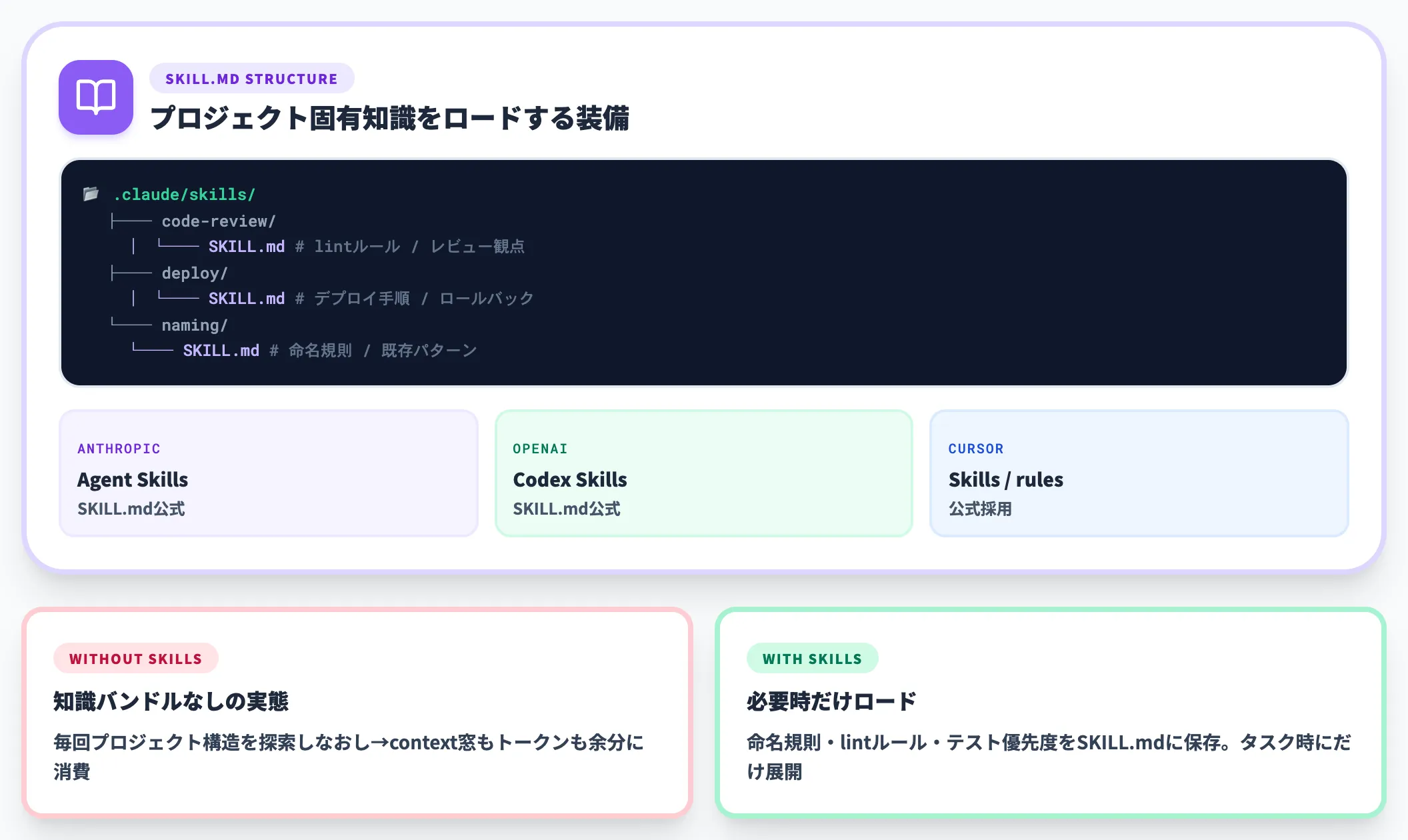Click SKILL.md under deploy/
This screenshot has width=1408, height=840.
[x=247, y=299]
